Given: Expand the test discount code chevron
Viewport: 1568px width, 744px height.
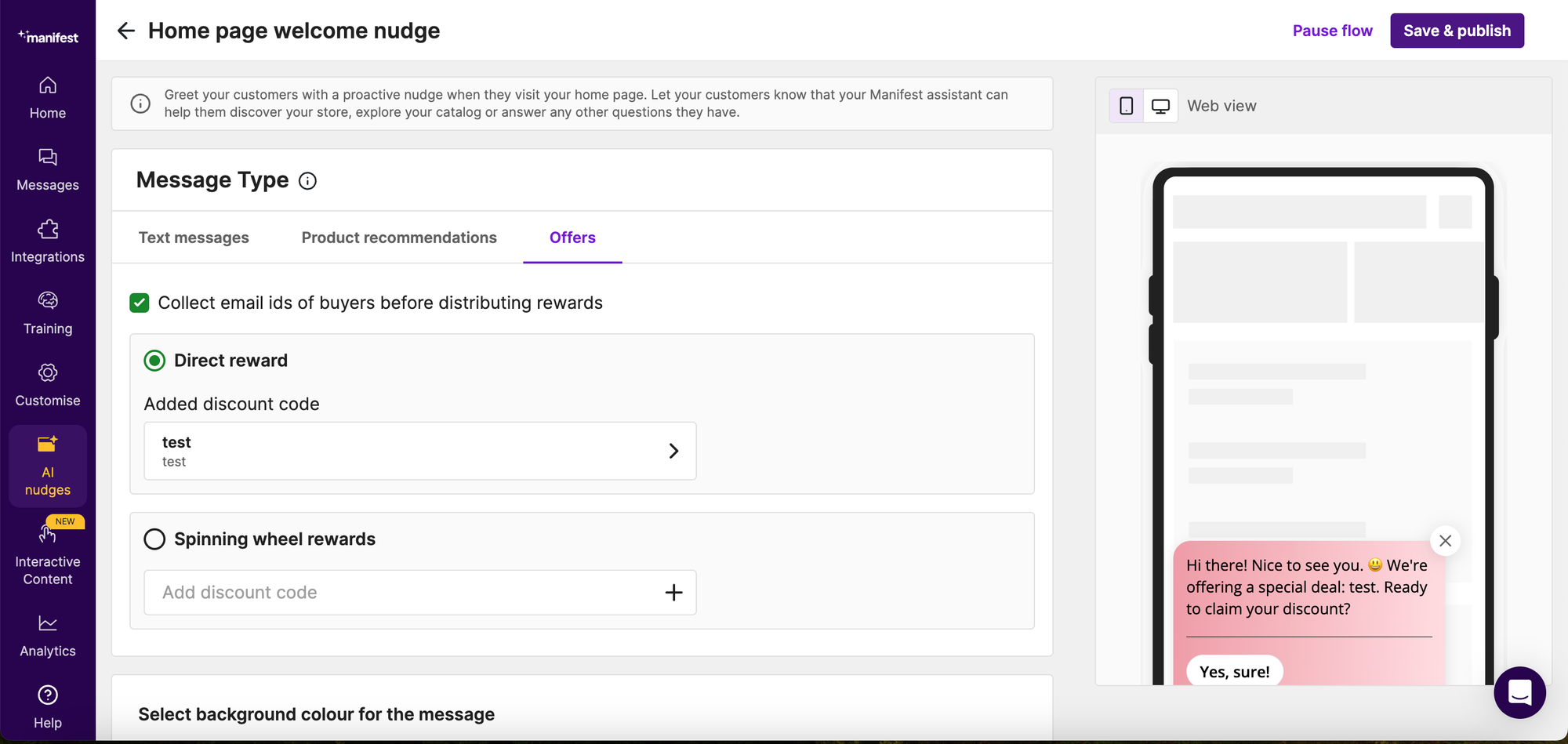Looking at the screenshot, I should pos(673,451).
